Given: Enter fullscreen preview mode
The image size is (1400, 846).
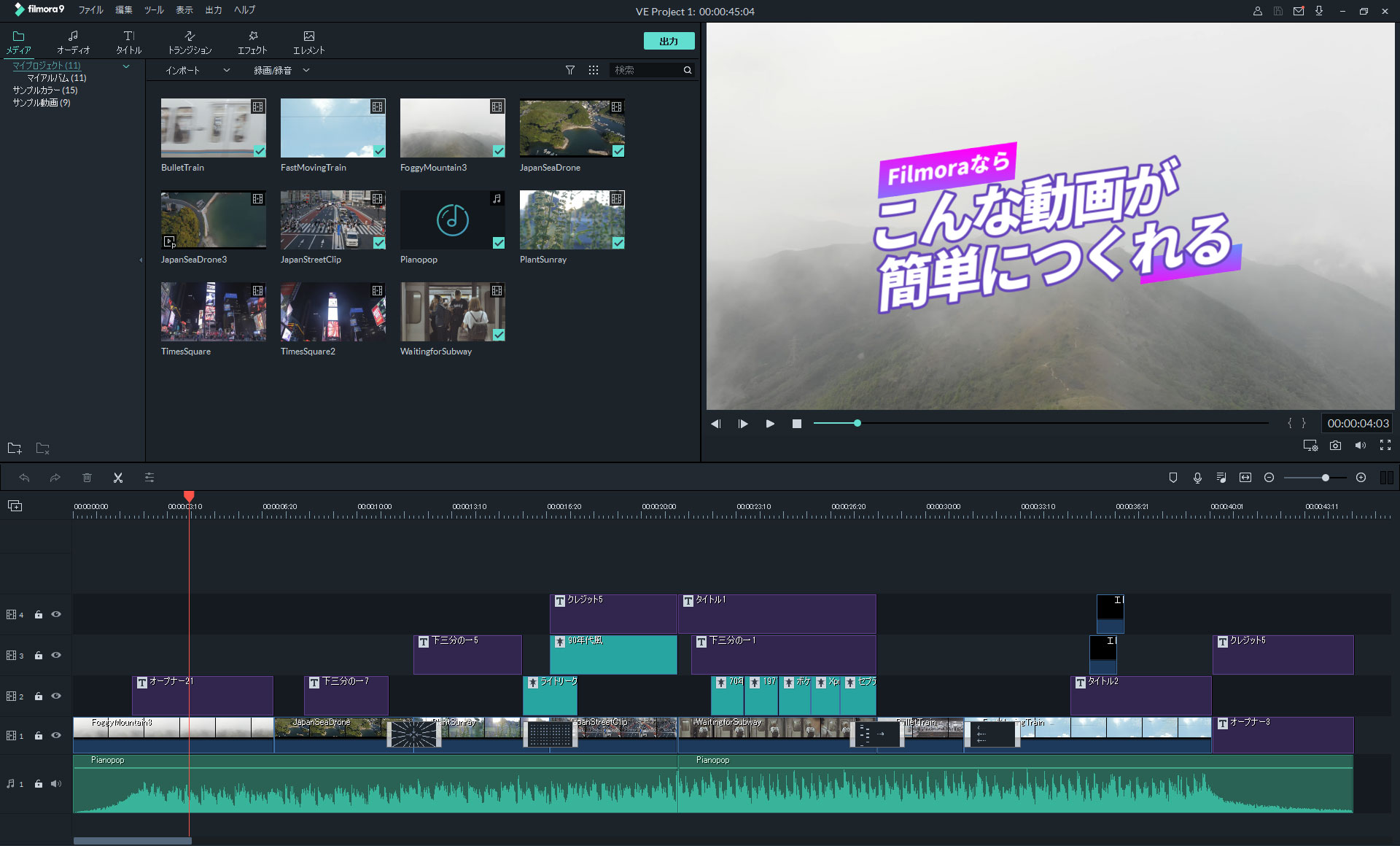Looking at the screenshot, I should pyautogui.click(x=1385, y=446).
